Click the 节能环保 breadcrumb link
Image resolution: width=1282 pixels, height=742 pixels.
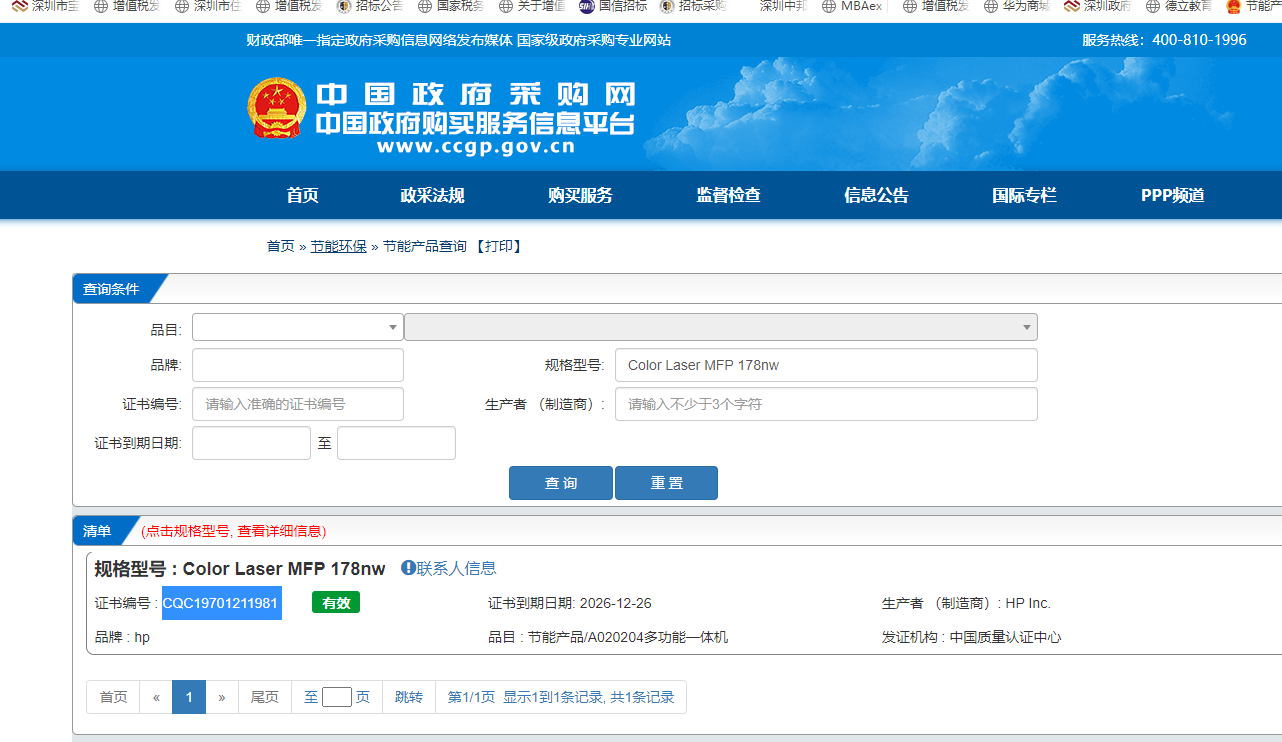point(338,246)
